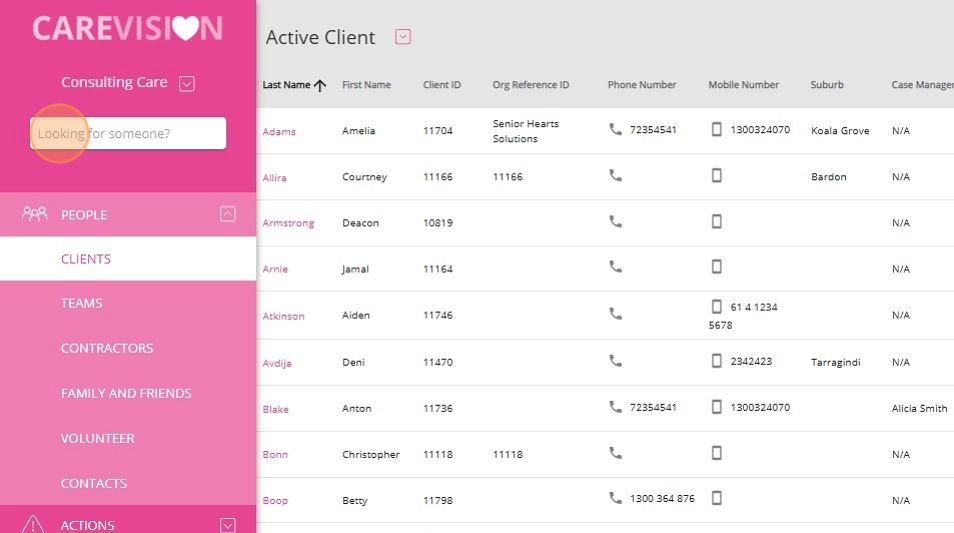Expand the Actions section chevron
954x533 pixels.
tap(228, 525)
